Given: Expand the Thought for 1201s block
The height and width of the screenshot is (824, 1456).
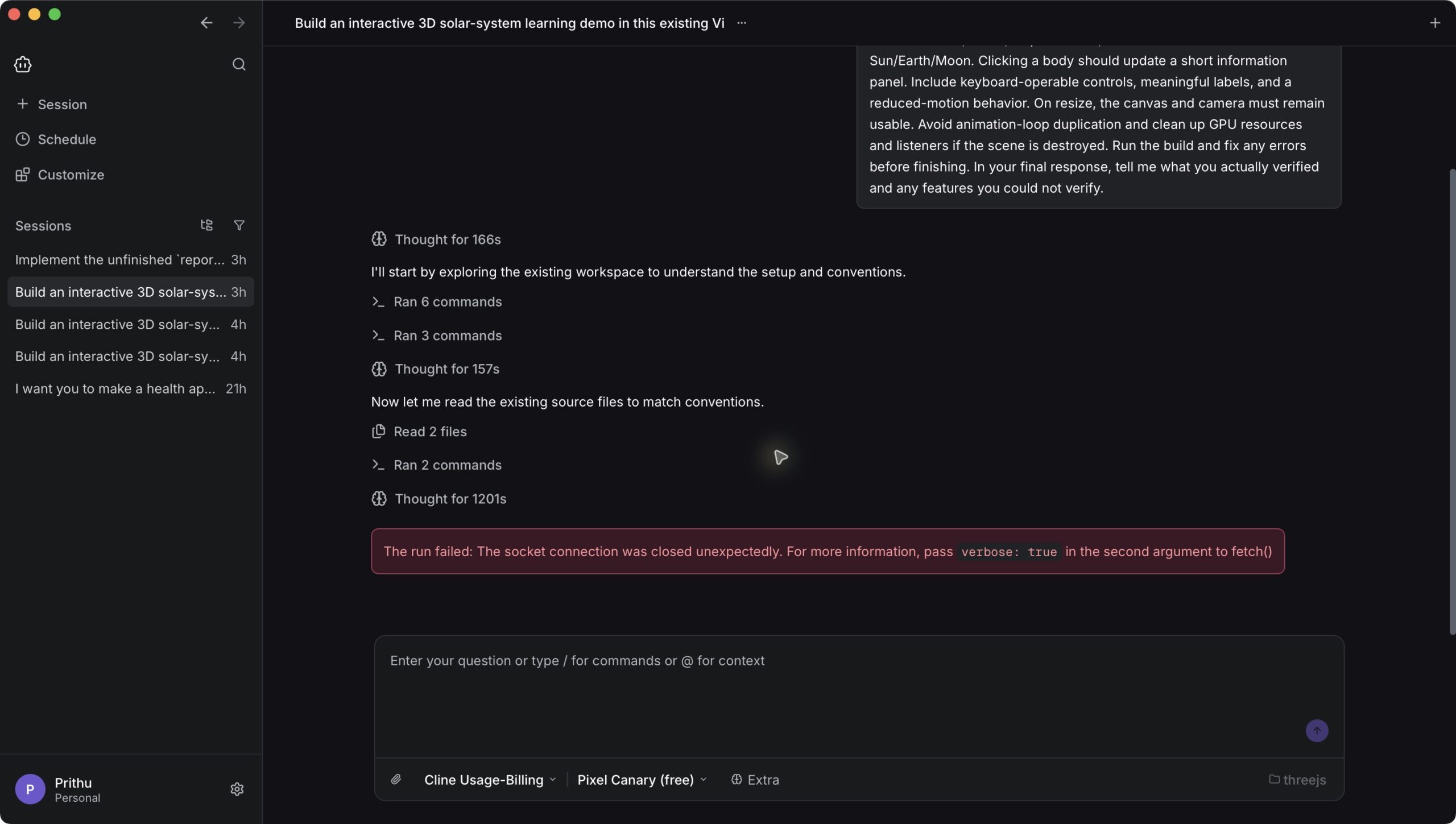Looking at the screenshot, I should [x=439, y=499].
